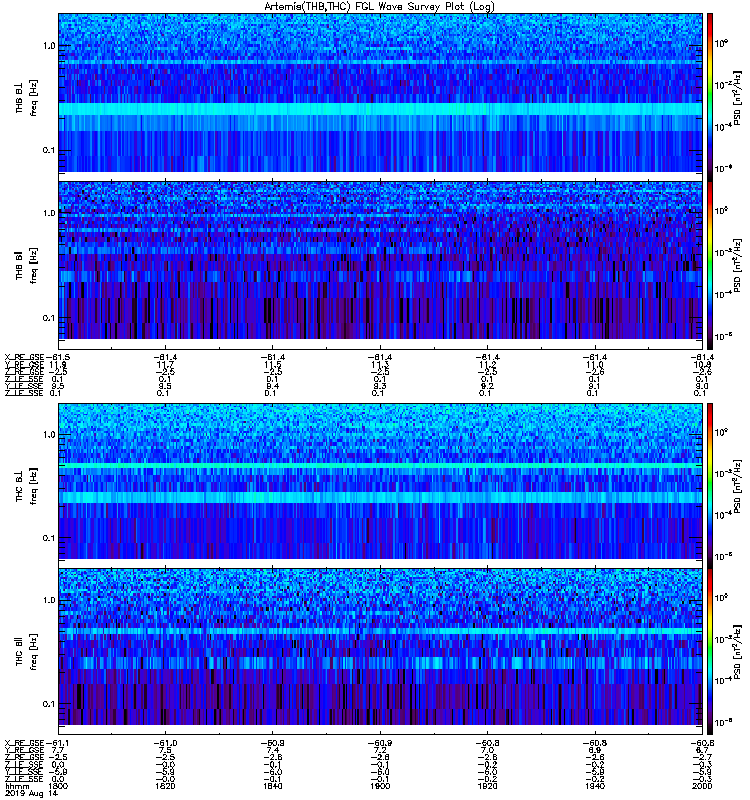Click the PSD [nT²/Hz] label beside THC B-perpendicular
The image size is (750, 800).
(x=738, y=486)
